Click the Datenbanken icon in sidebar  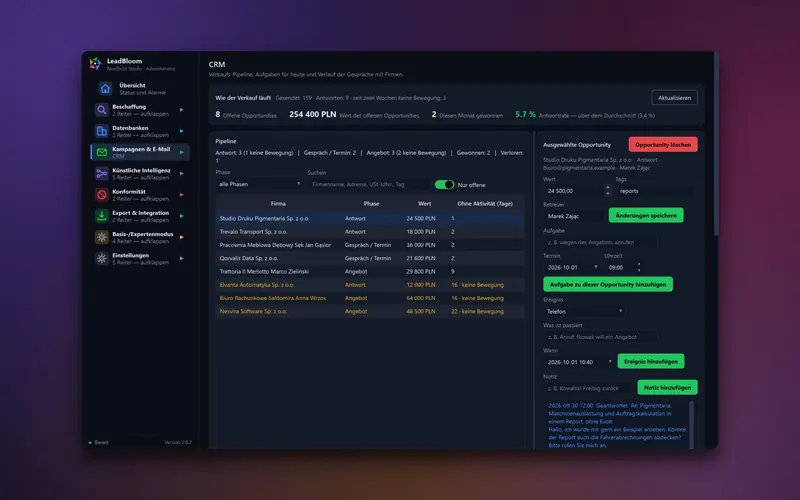[x=102, y=131]
